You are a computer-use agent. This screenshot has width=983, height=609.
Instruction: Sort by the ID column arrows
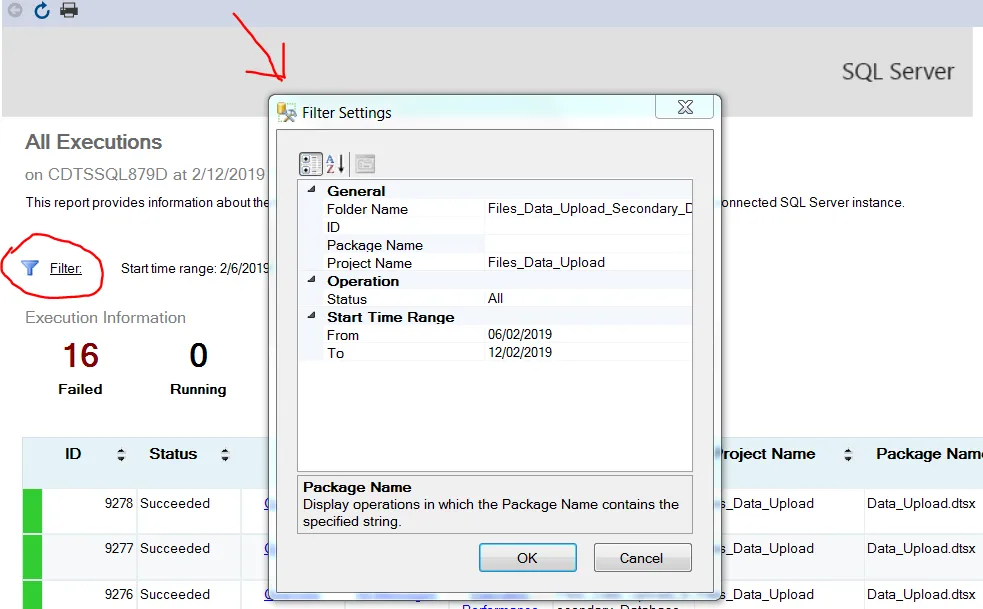121,455
